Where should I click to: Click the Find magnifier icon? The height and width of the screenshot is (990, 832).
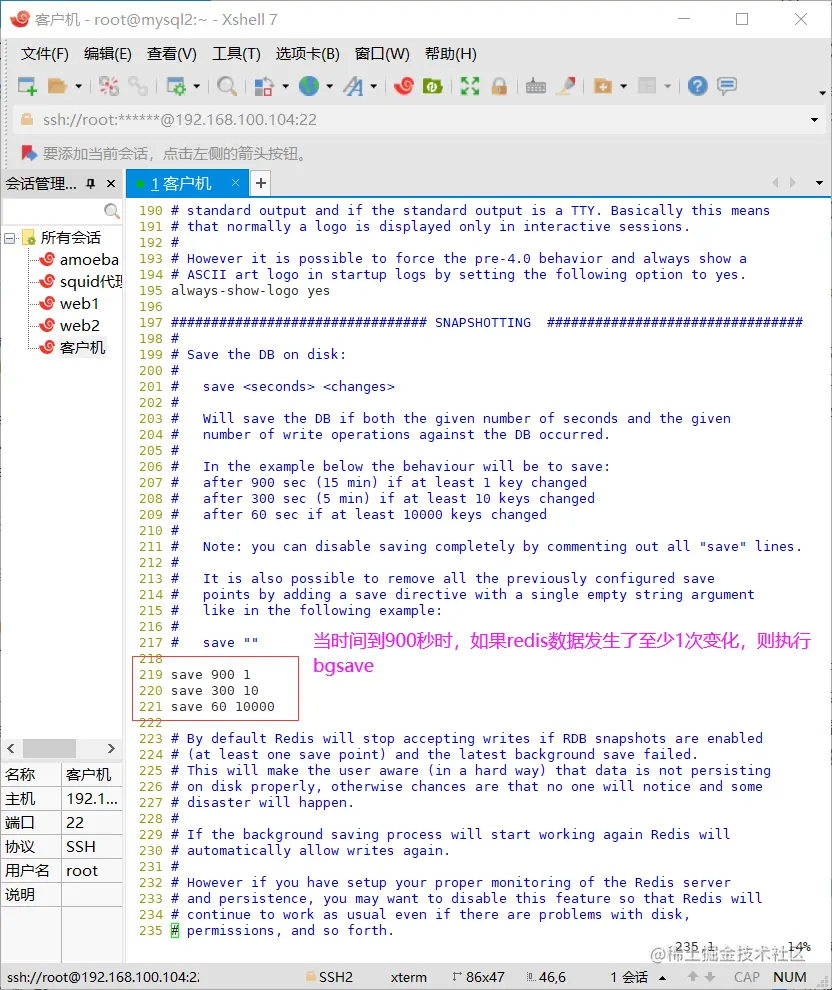click(x=227, y=86)
